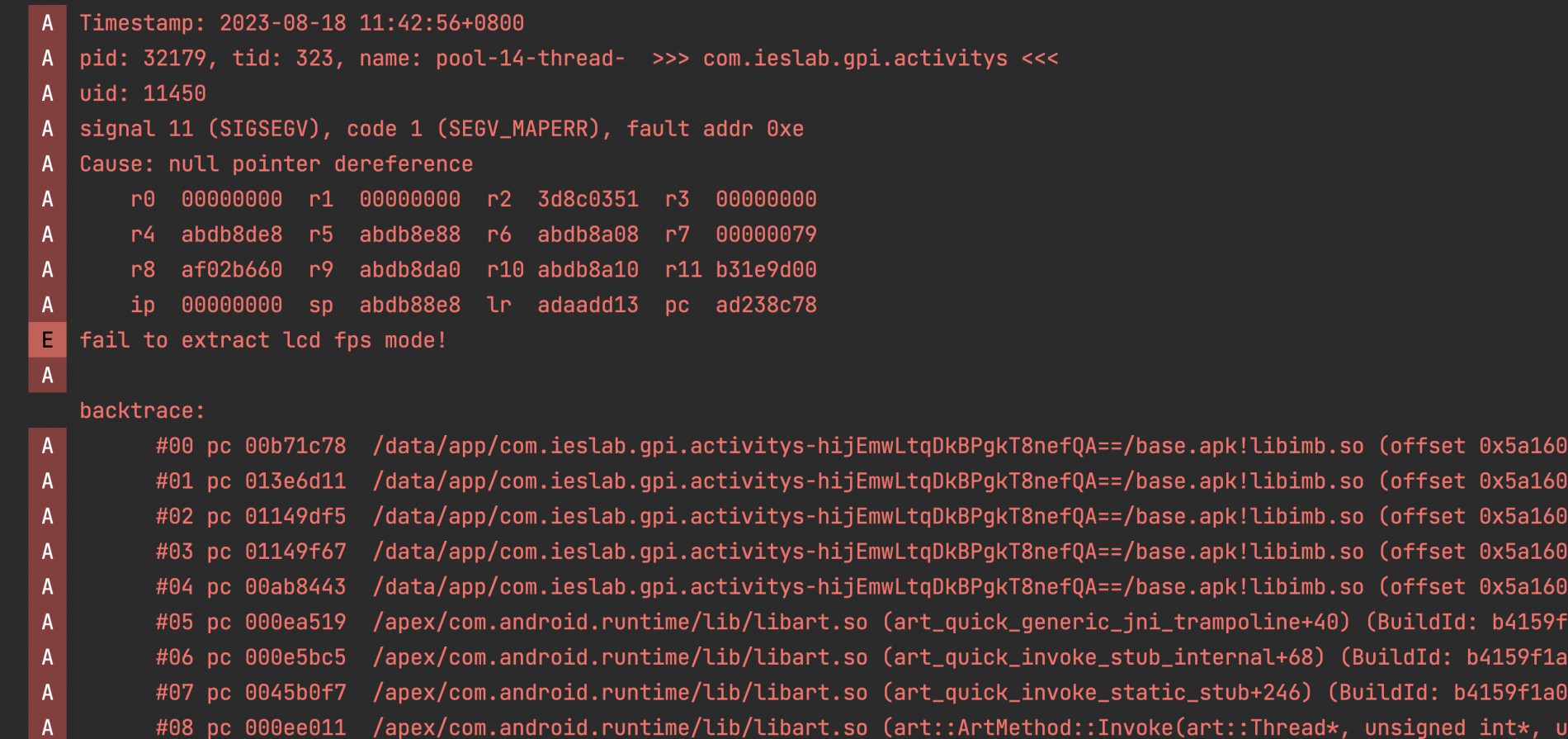The image size is (1568, 739).
Task: Click A badge beside backtrace frame #00
Action: click(x=47, y=446)
